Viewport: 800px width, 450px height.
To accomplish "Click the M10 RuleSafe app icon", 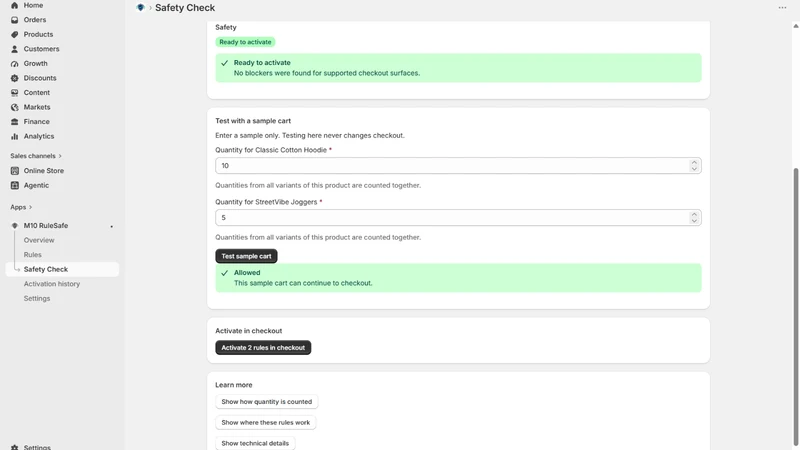I will coord(14,226).
